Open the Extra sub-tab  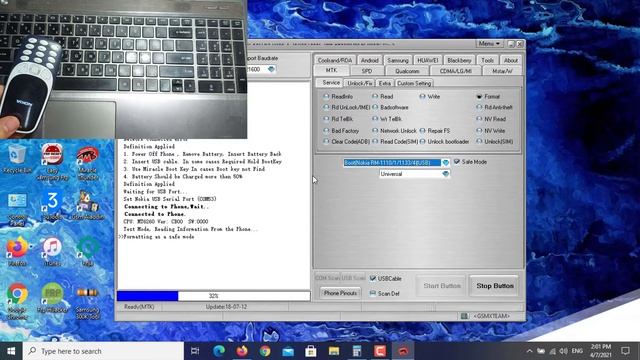[x=384, y=83]
